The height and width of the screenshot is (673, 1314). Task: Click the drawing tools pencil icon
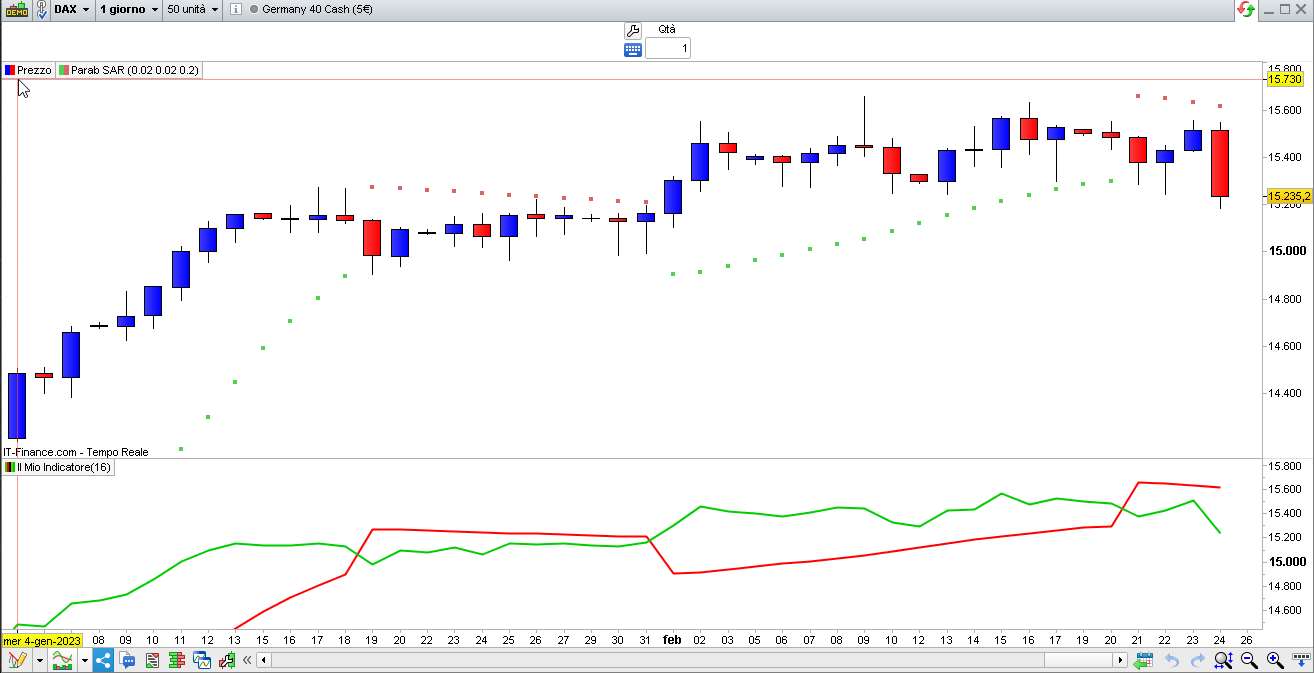pos(16,660)
